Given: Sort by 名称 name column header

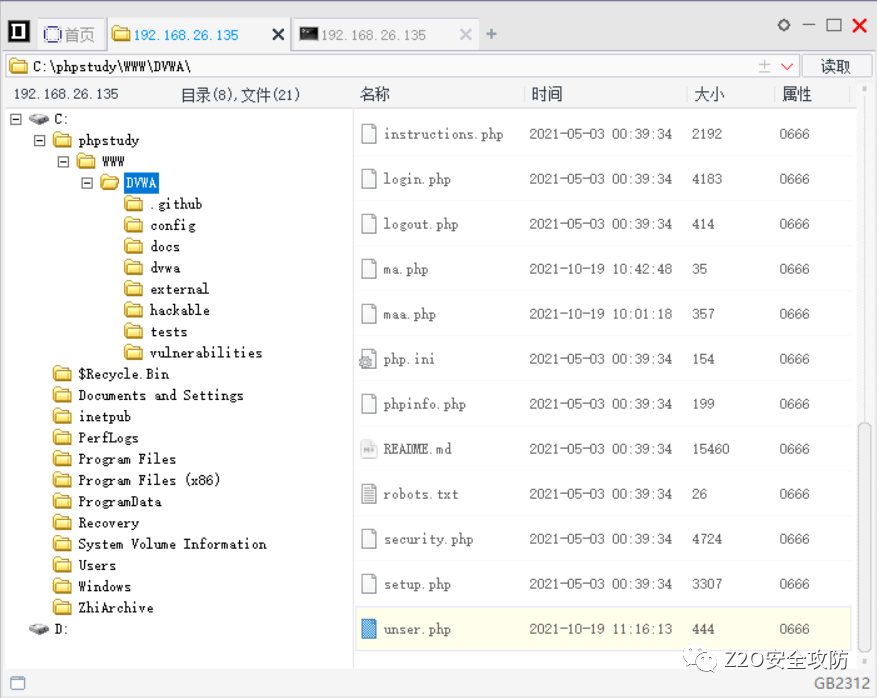Looking at the screenshot, I should coord(375,94).
